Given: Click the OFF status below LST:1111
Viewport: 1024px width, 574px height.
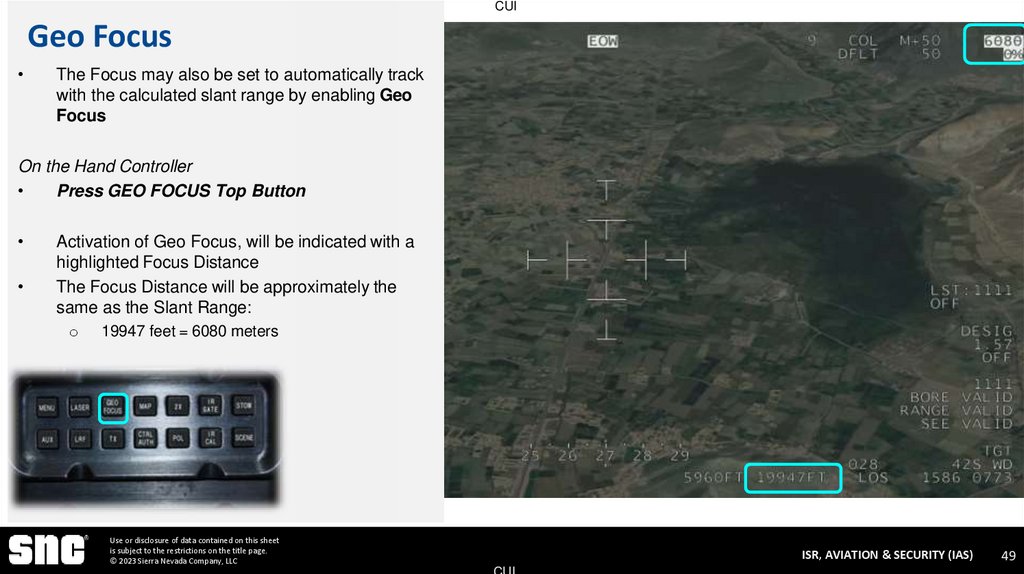Looking at the screenshot, I should (944, 304).
